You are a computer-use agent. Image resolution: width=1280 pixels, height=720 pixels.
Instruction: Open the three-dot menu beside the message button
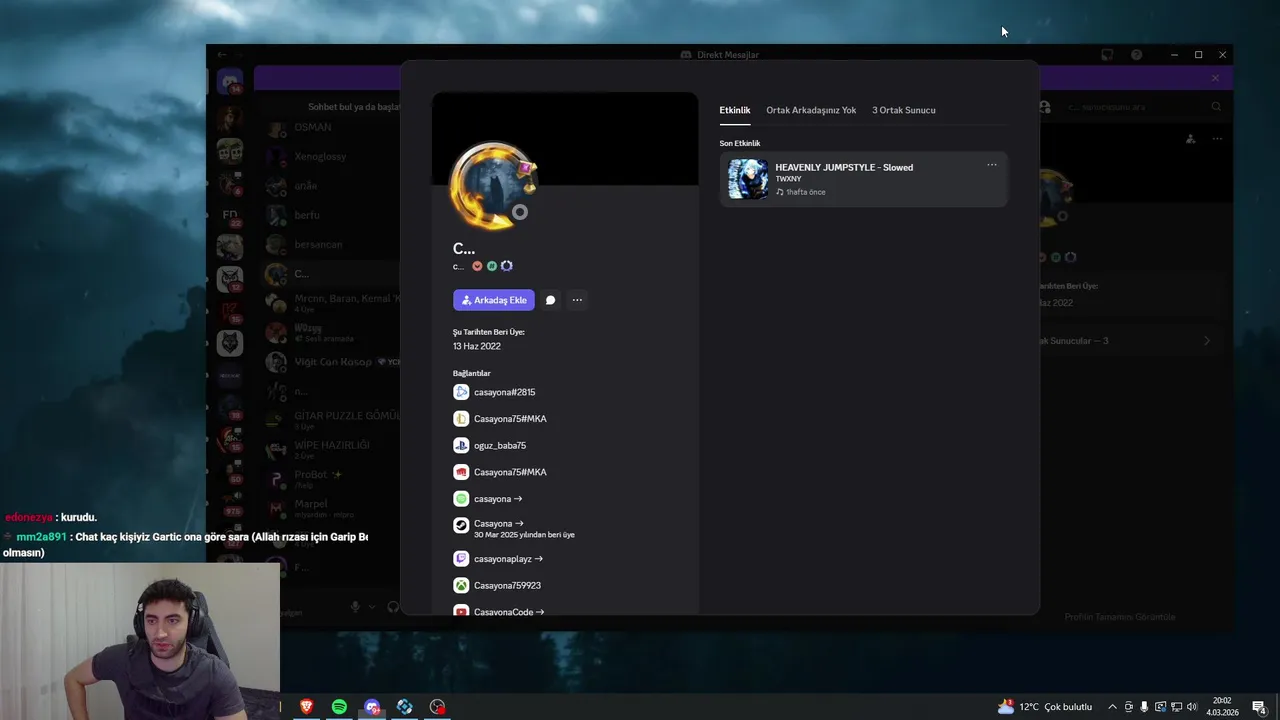click(x=577, y=300)
